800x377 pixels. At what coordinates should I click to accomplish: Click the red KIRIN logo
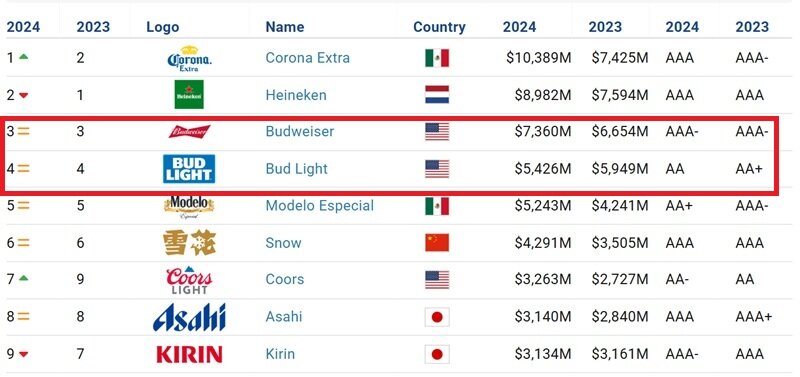tap(189, 354)
